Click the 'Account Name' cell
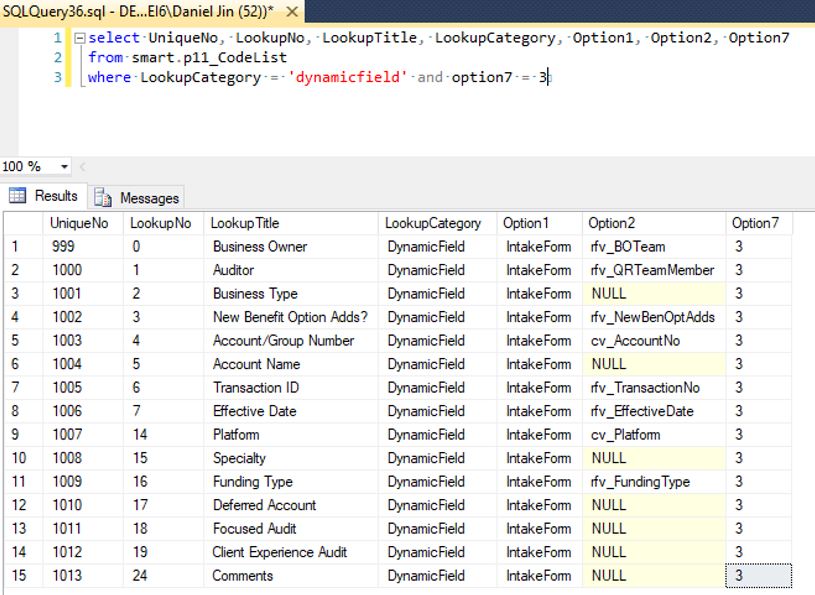This screenshot has height=595, width=815. 291,364
